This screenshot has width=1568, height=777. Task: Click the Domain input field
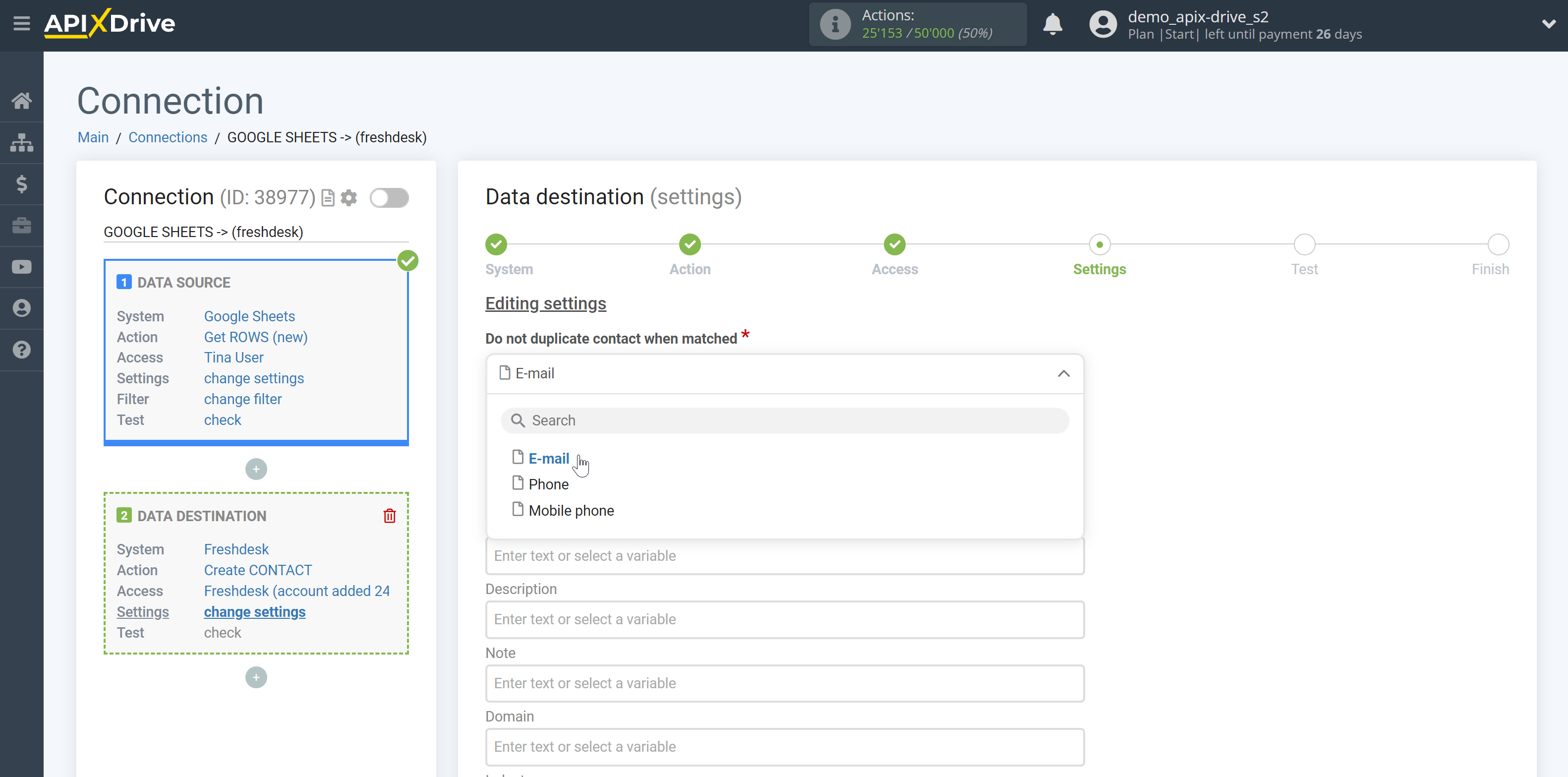click(785, 747)
